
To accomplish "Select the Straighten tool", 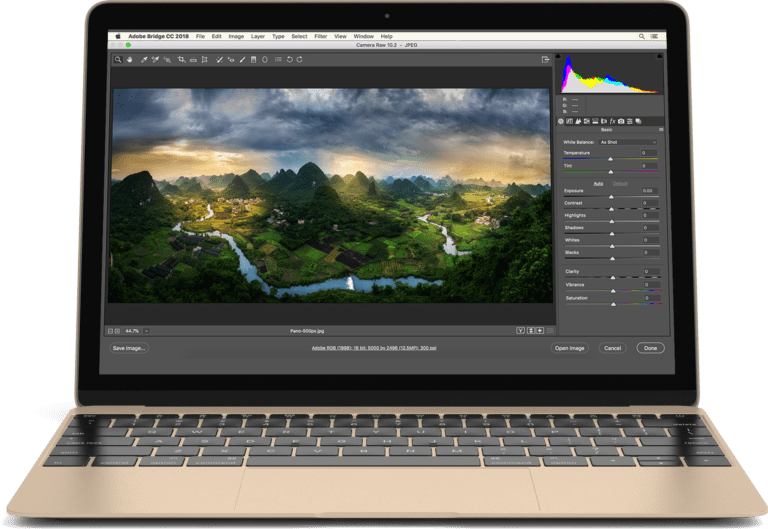I will (193, 60).
